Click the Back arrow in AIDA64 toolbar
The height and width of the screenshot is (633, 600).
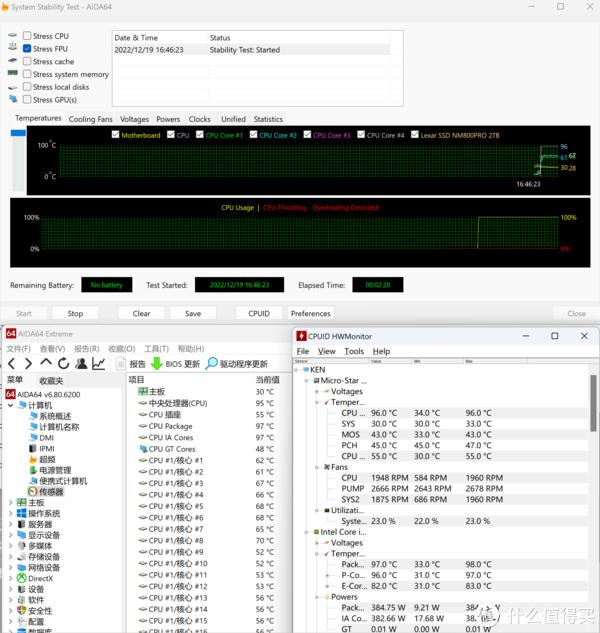coord(12,364)
